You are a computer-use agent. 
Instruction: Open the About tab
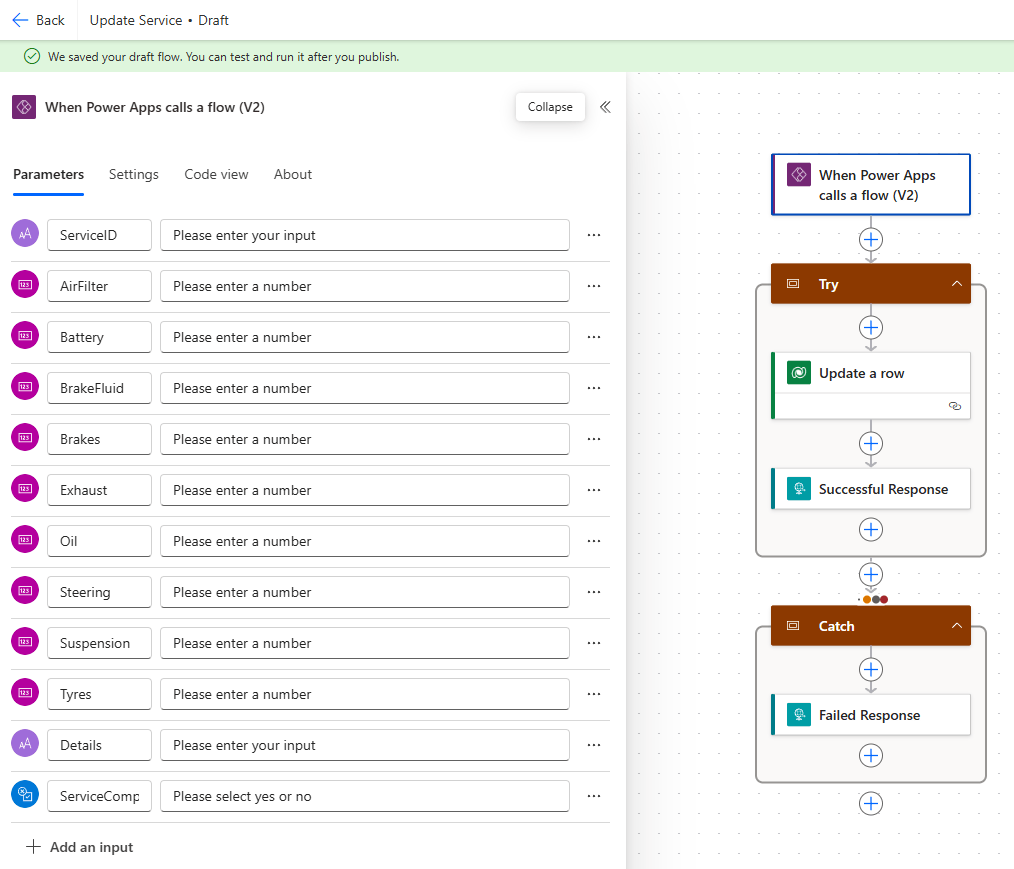click(293, 174)
